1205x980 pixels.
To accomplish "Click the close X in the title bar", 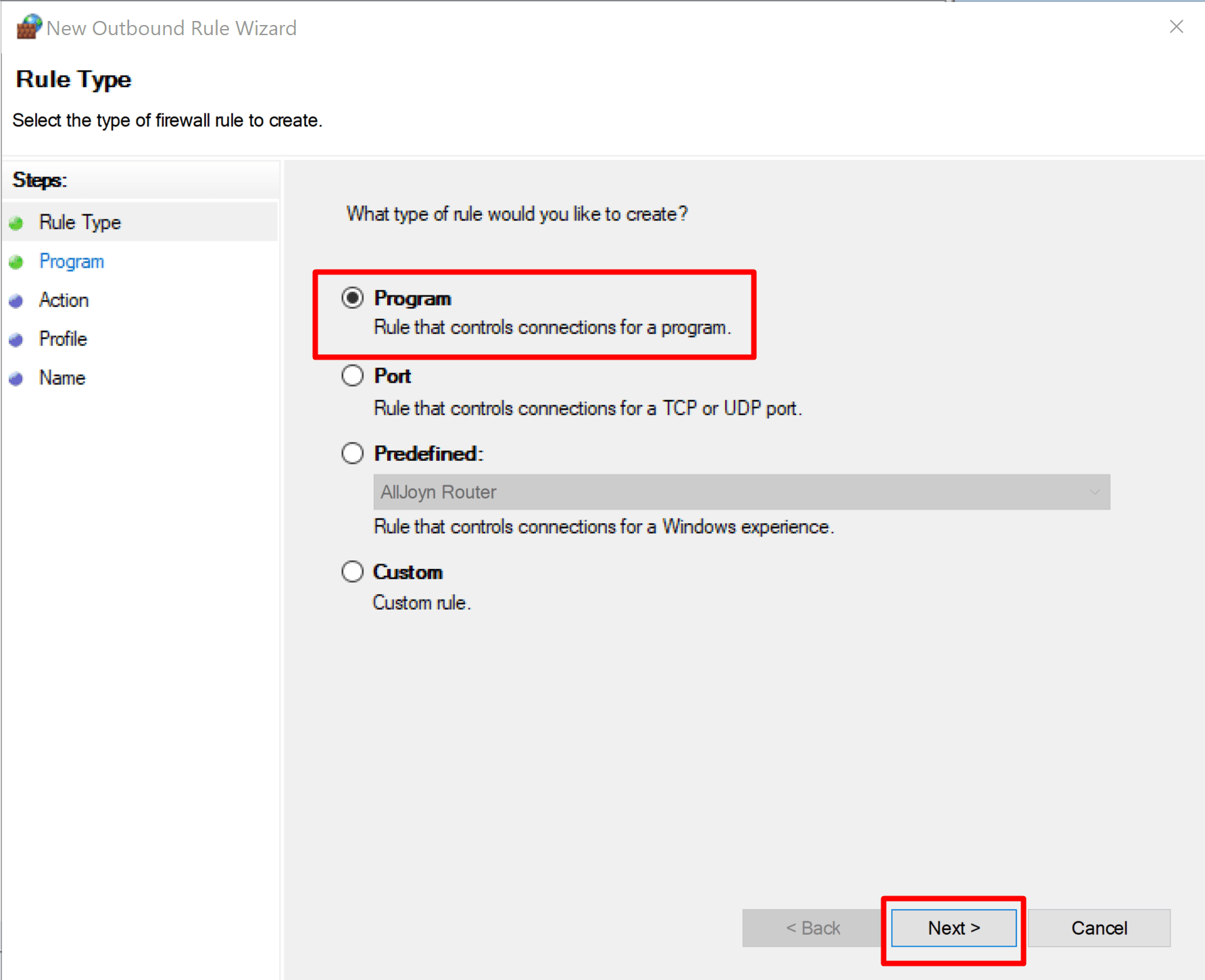I will coord(1177,27).
